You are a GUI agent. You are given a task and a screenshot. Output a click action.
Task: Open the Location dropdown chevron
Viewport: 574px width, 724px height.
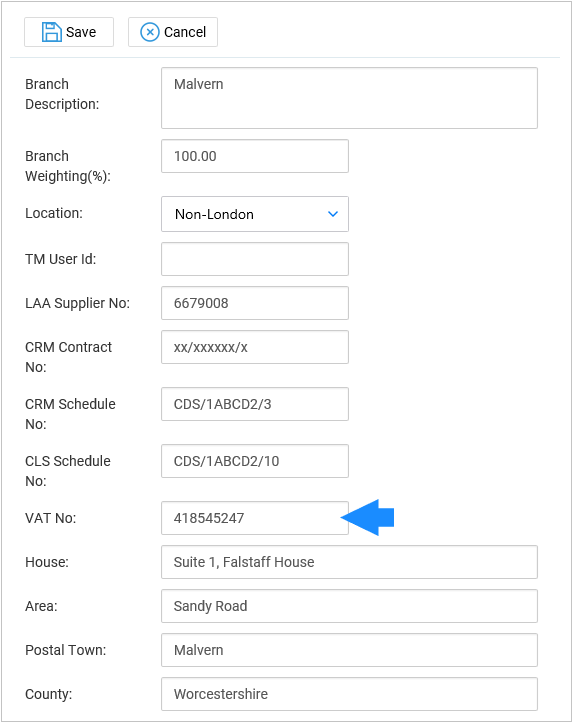(x=333, y=214)
